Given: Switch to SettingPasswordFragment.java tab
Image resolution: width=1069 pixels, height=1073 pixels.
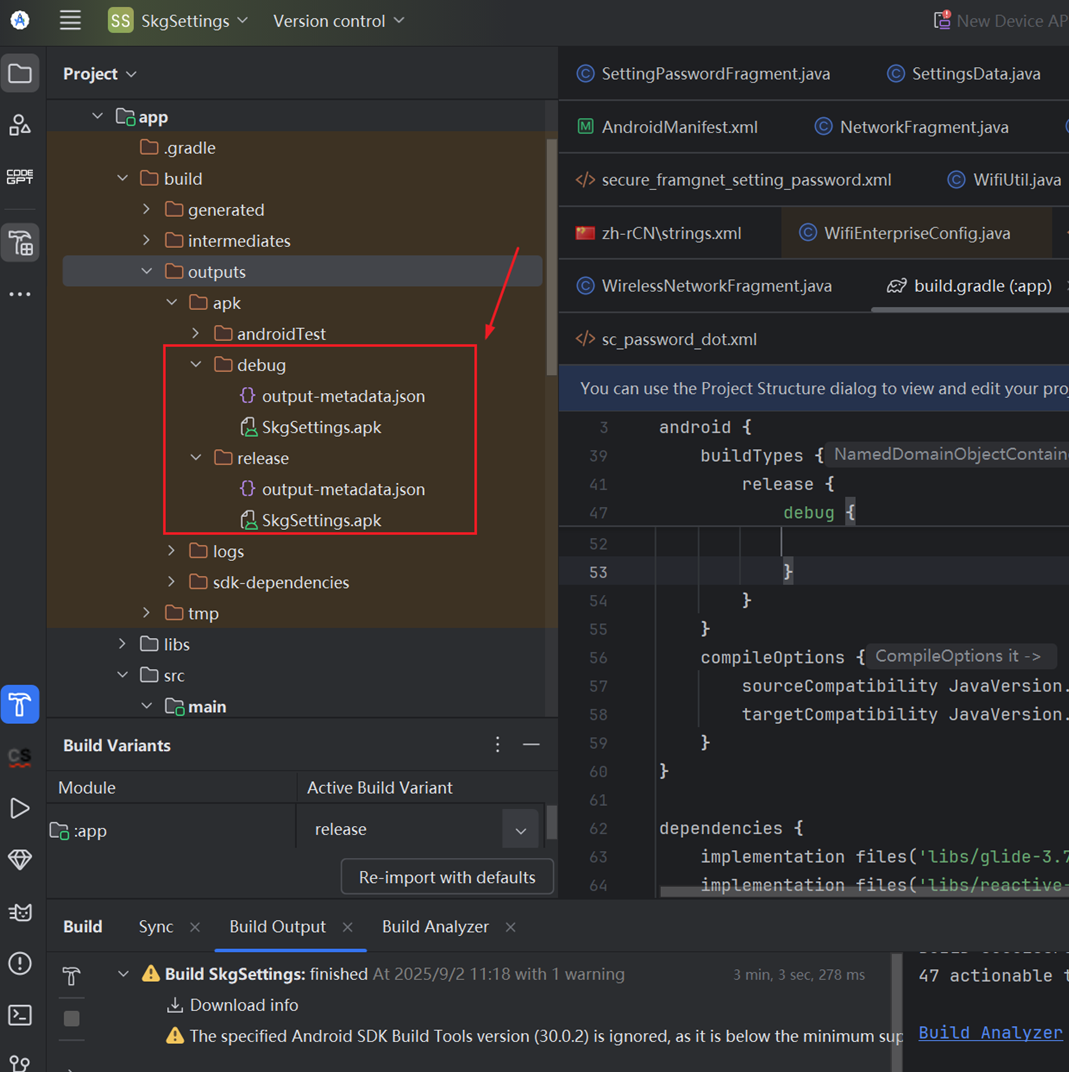Looking at the screenshot, I should coord(703,74).
